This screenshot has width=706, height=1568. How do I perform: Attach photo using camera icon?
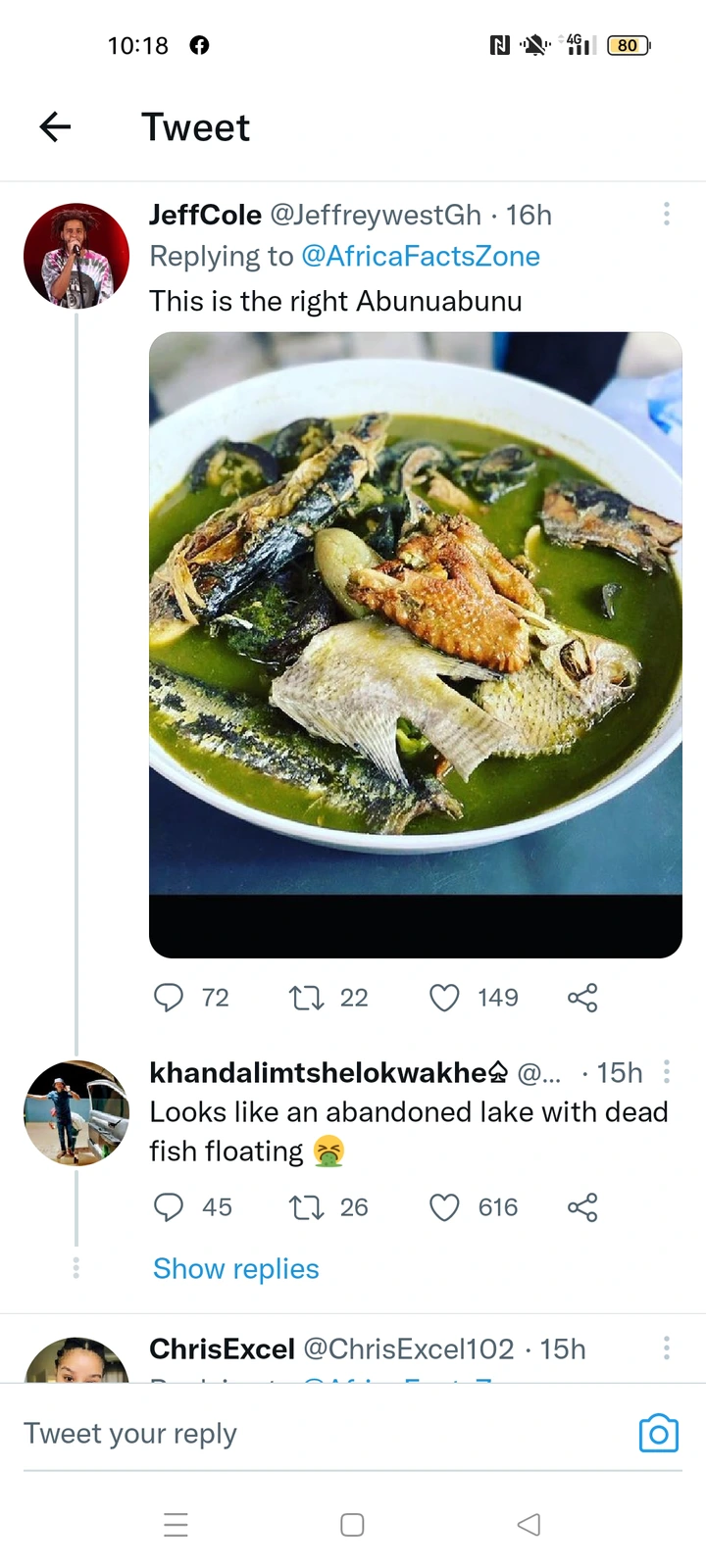coord(658,1434)
